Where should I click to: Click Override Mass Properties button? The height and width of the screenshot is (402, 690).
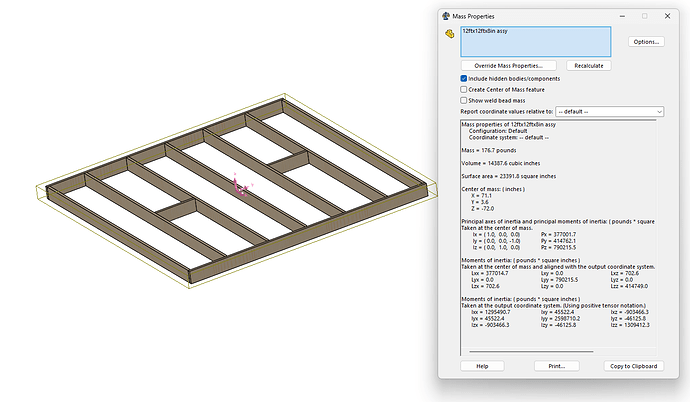pyautogui.click(x=509, y=65)
